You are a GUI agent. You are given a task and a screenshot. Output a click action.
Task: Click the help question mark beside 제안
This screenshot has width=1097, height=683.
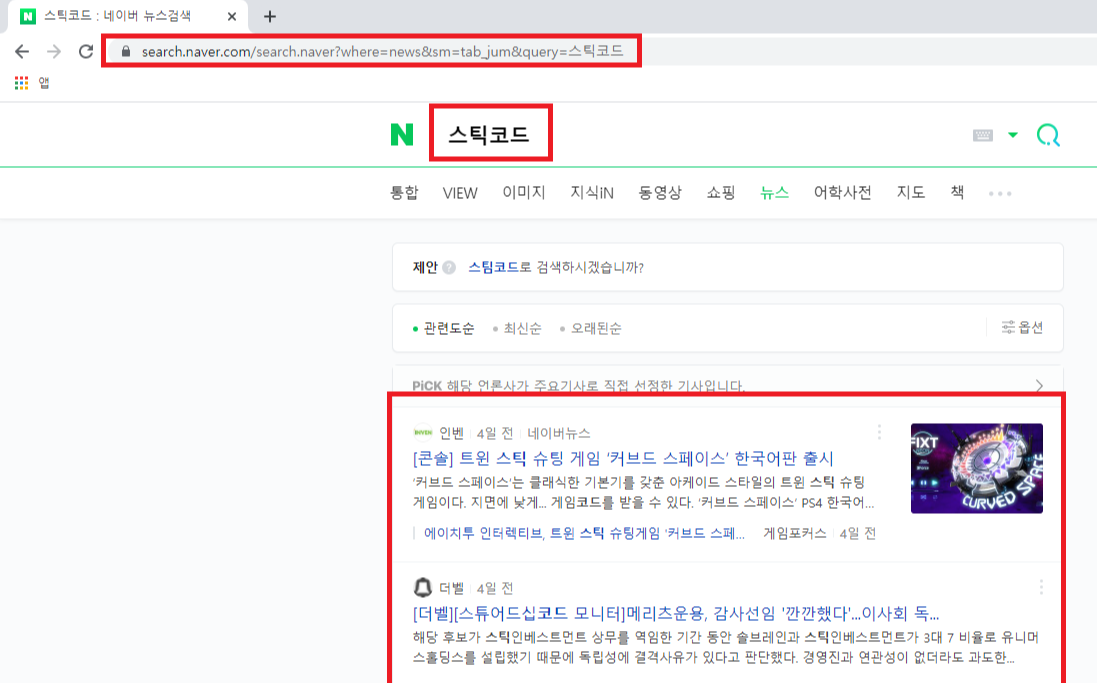tap(449, 267)
